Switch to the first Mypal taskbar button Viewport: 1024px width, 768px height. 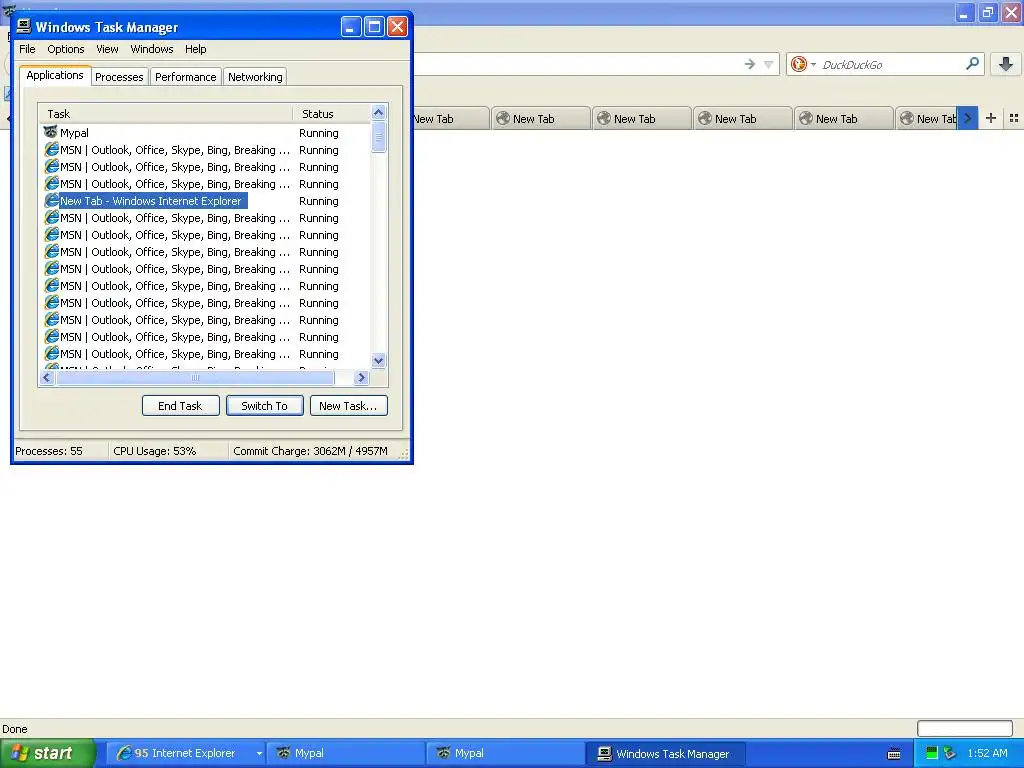pyautogui.click(x=345, y=753)
